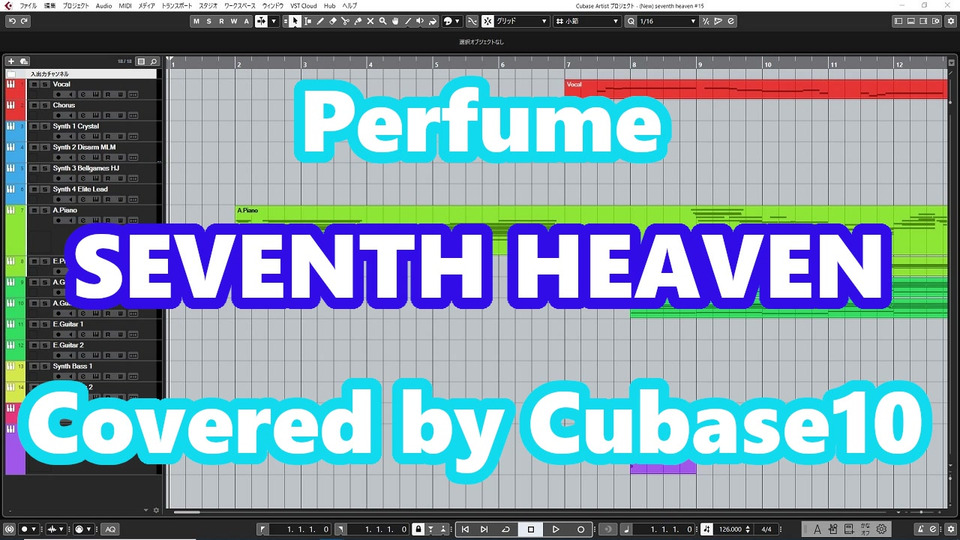
Task: Click Go to Next Marker button
Action: tap(484, 529)
